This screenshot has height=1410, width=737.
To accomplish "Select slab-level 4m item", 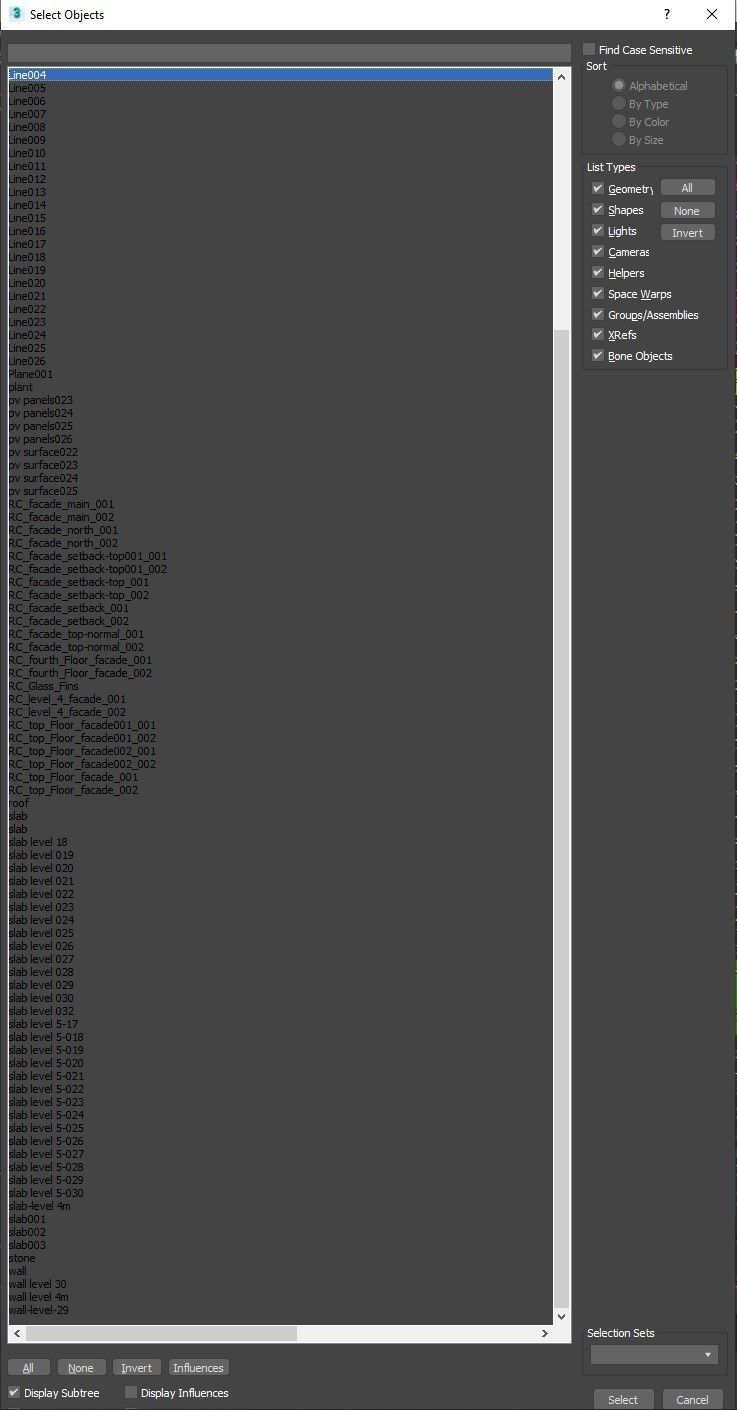I will coord(280,1206).
